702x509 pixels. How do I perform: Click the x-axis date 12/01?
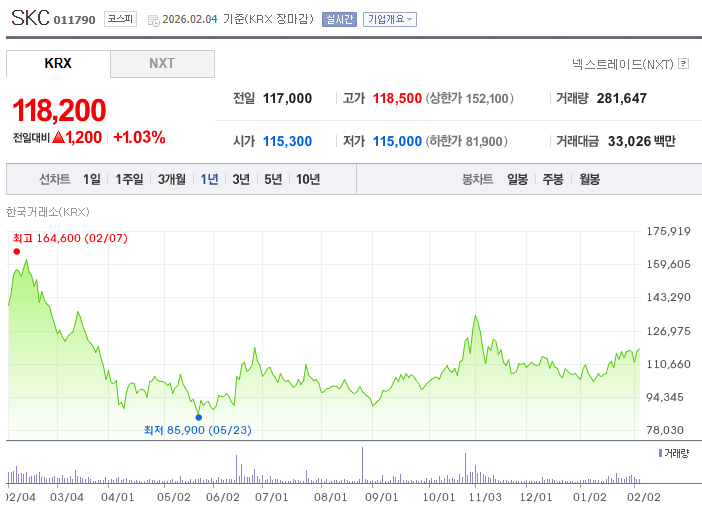point(535,497)
